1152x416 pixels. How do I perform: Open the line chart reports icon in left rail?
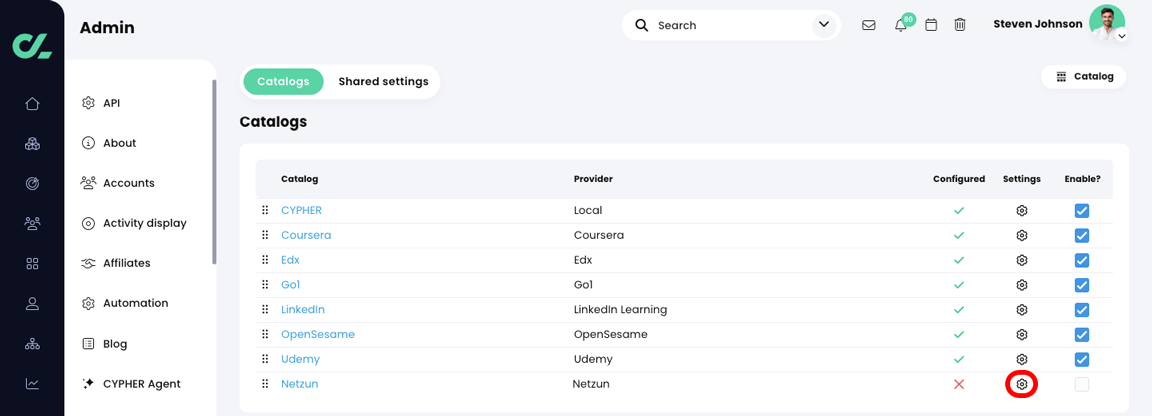click(32, 383)
